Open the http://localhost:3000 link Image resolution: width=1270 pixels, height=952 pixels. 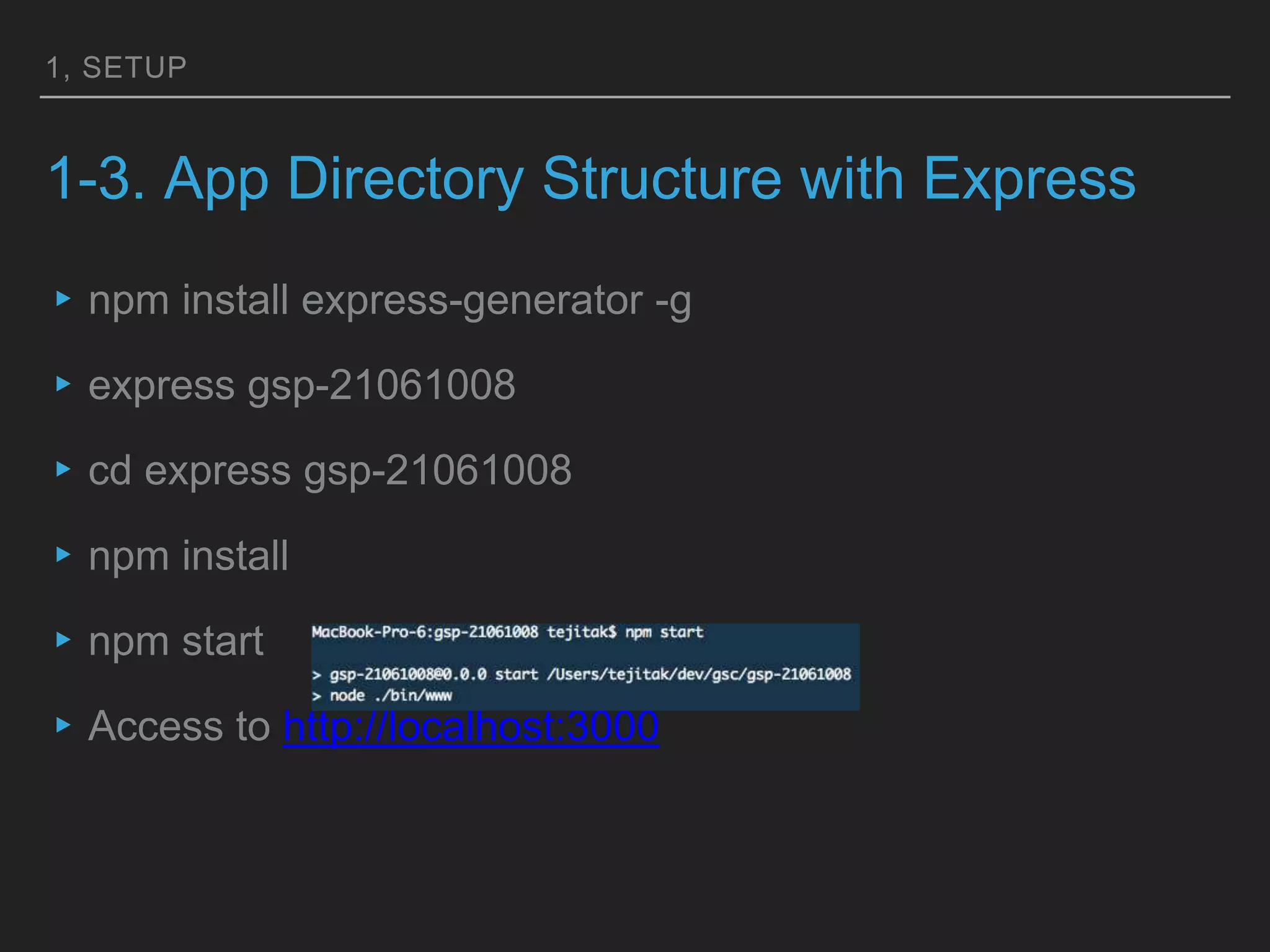tap(471, 726)
